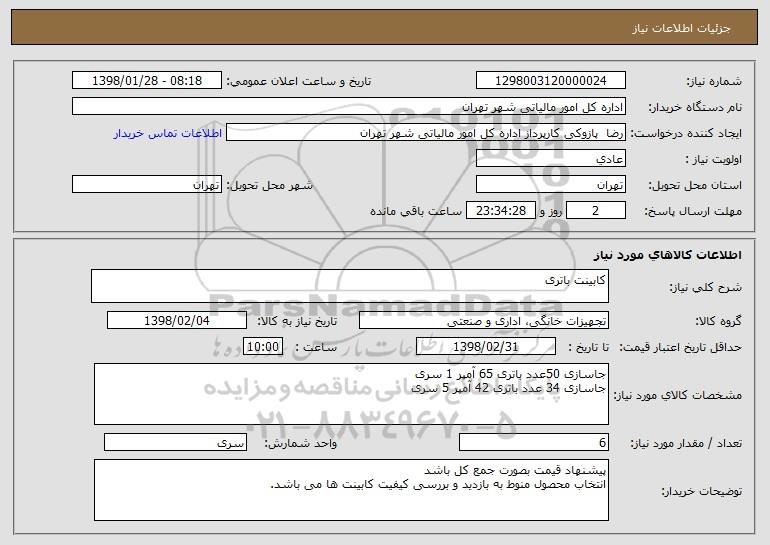This screenshot has width=770, height=545.
Task: Click the label تعداد / مقدار مورد نیاز
Action: (x=686, y=443)
